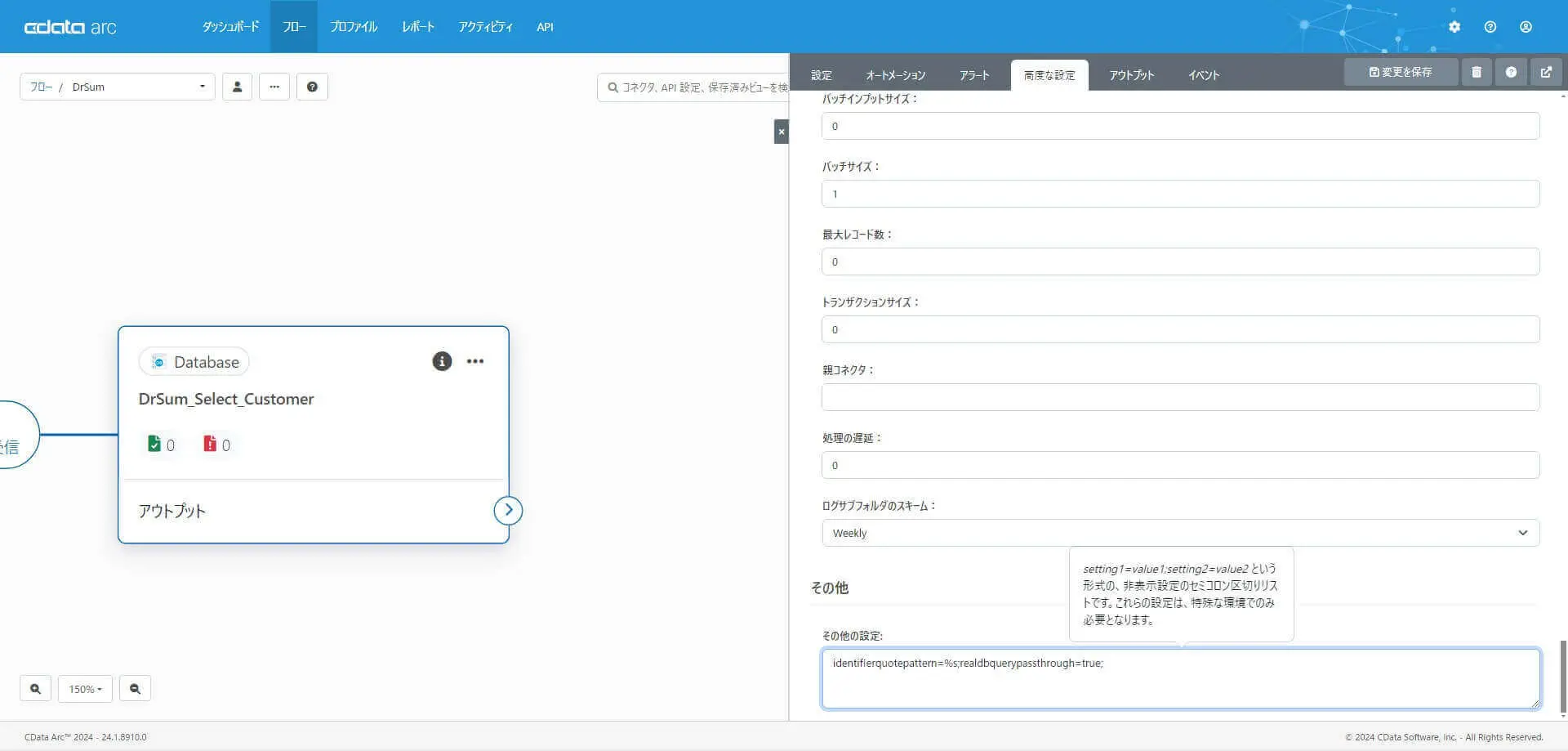This screenshot has width=1568, height=751.
Task: Open the help icon in top header
Action: click(x=1490, y=27)
